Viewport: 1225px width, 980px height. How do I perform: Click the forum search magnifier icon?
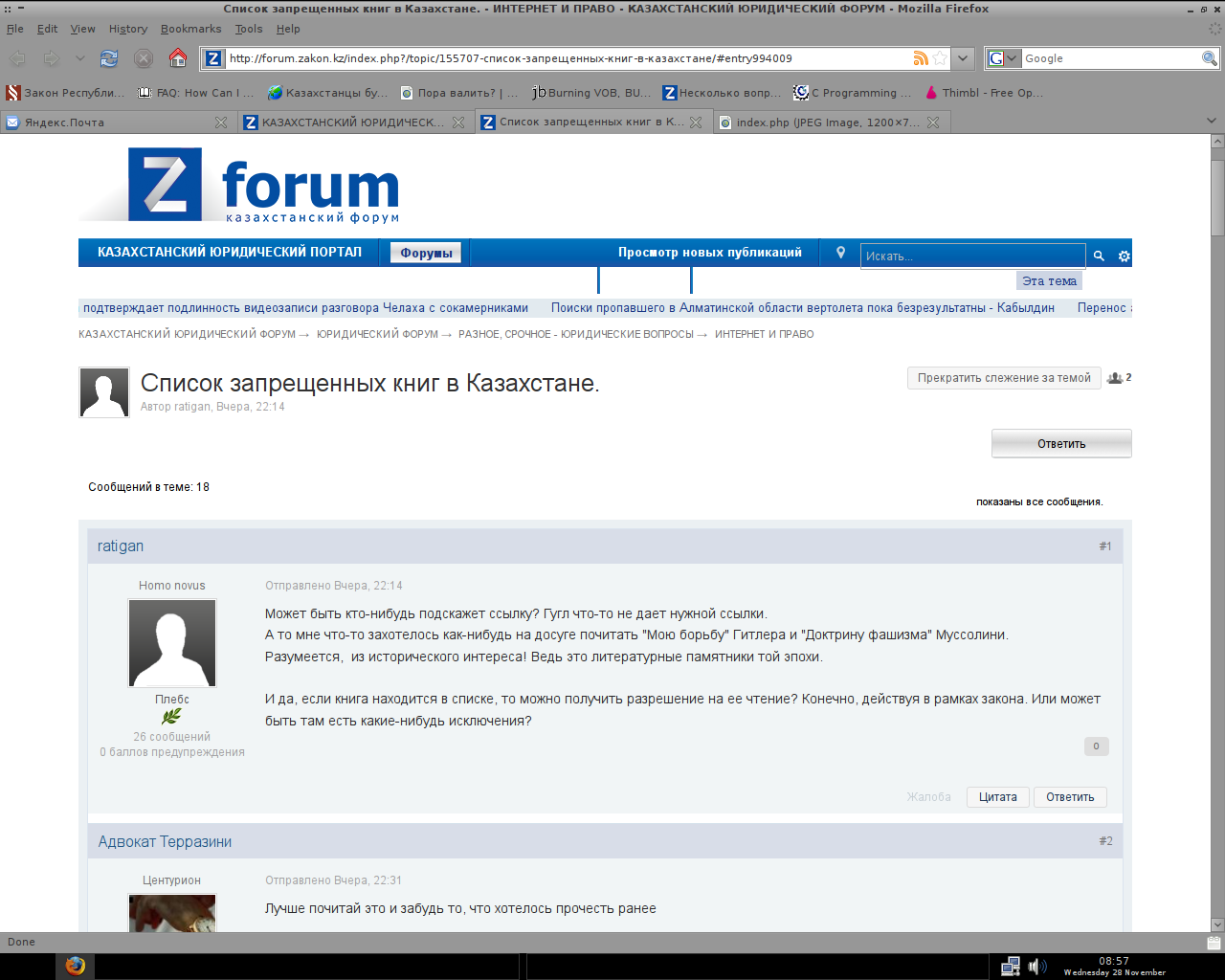(1099, 256)
